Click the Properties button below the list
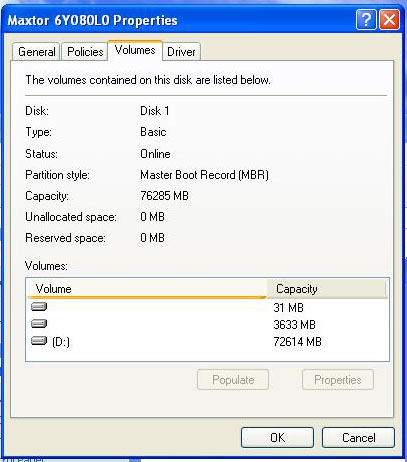407x462 pixels. coord(338,380)
